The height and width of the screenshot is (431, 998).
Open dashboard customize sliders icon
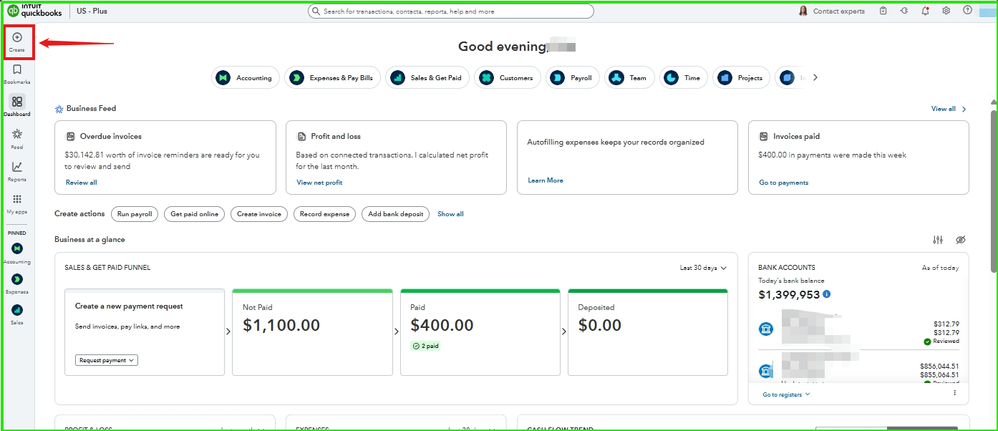(x=937, y=240)
